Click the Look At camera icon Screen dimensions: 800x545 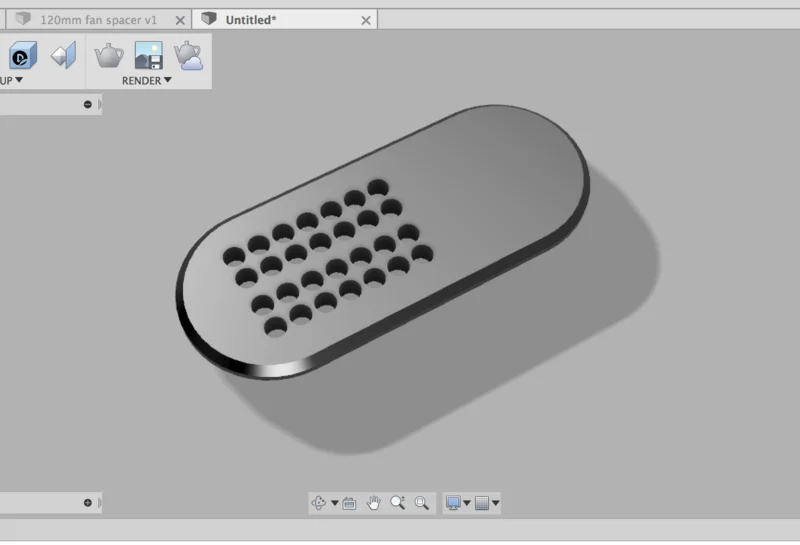349,503
